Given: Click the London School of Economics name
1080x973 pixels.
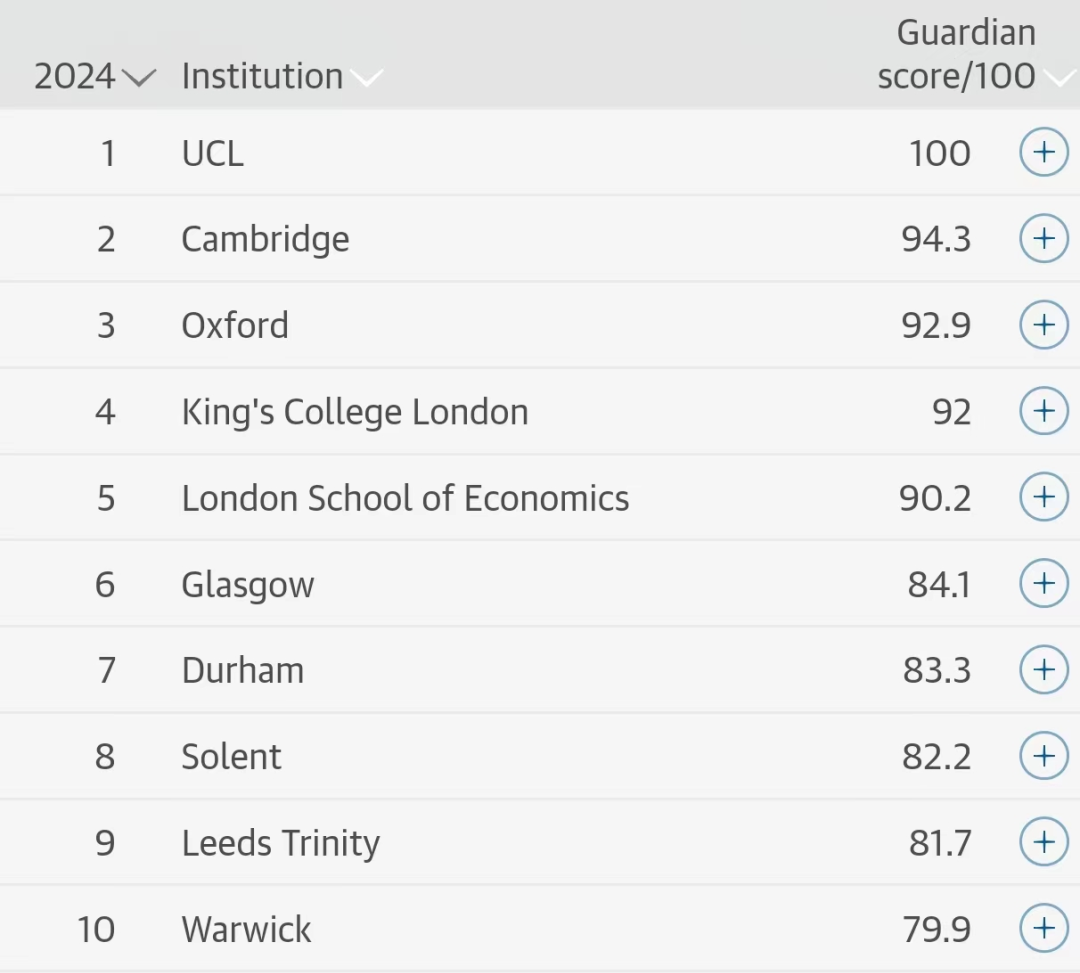Looking at the screenshot, I should (x=405, y=498).
